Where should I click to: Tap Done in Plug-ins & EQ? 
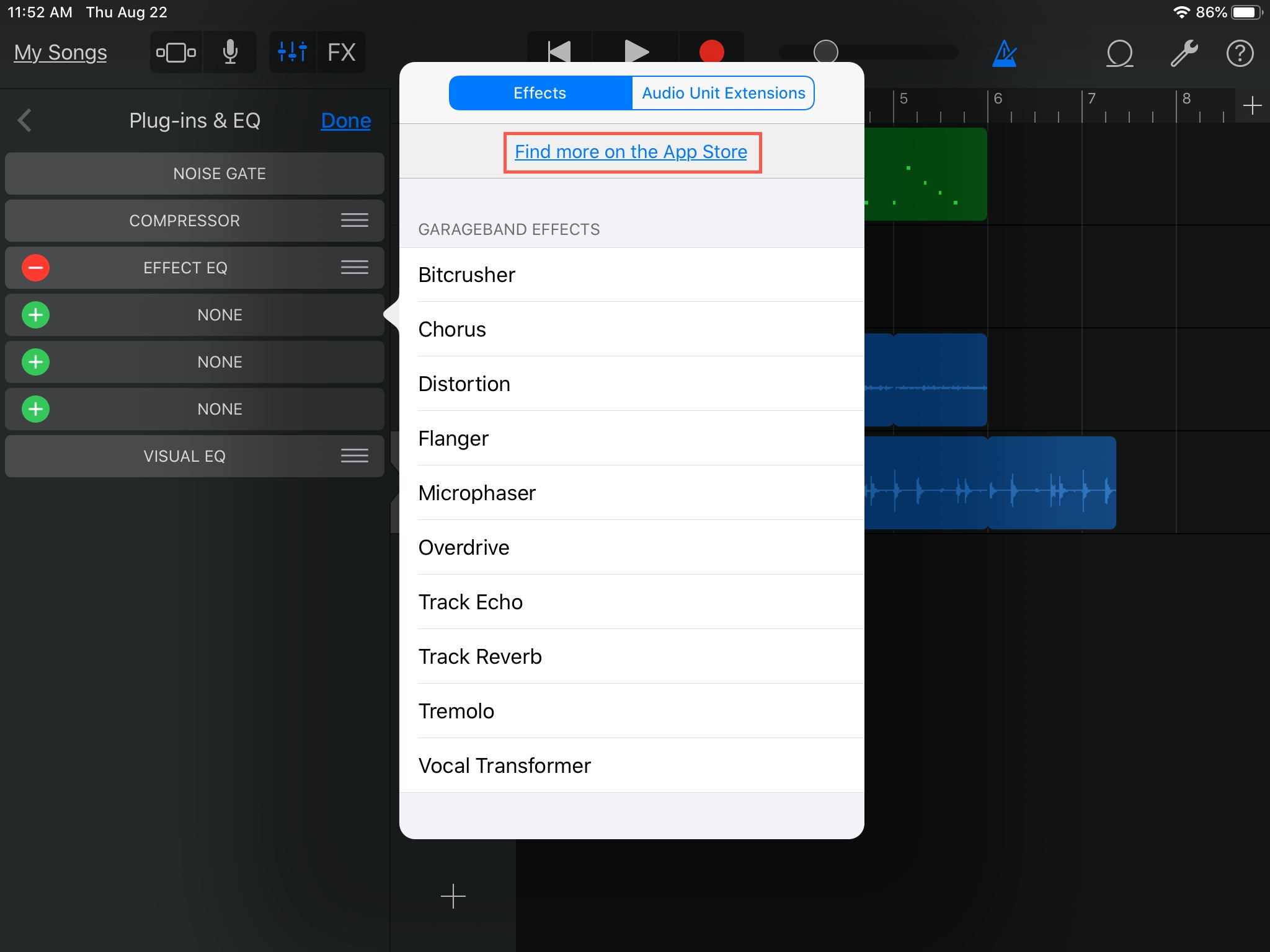[x=346, y=120]
